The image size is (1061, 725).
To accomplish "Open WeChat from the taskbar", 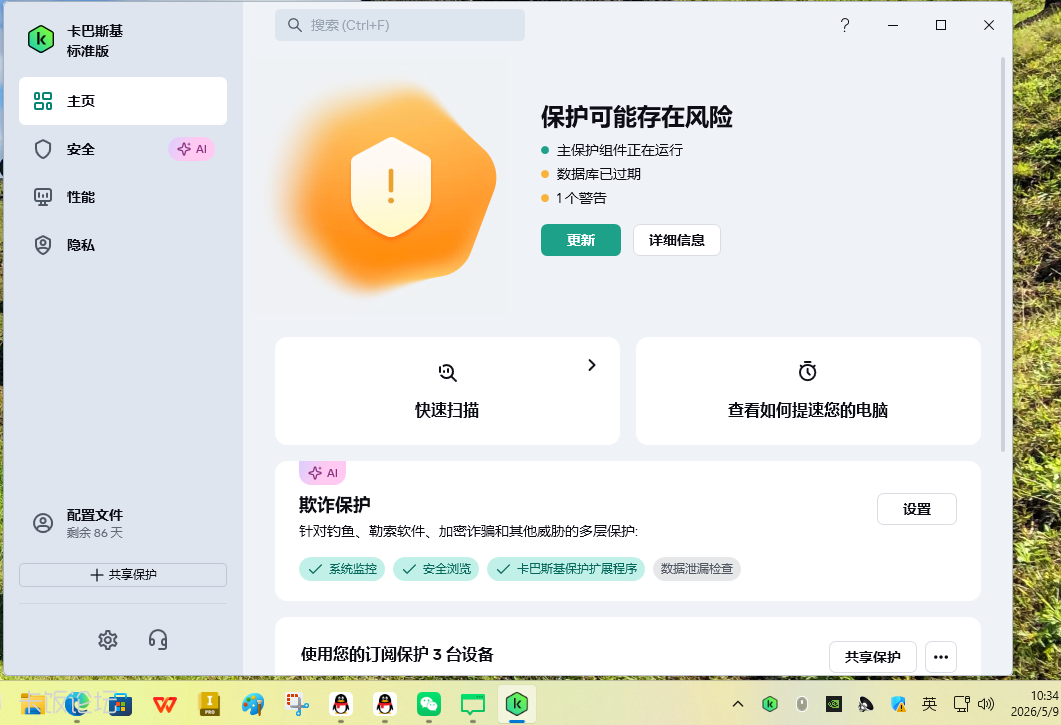I will tap(428, 704).
